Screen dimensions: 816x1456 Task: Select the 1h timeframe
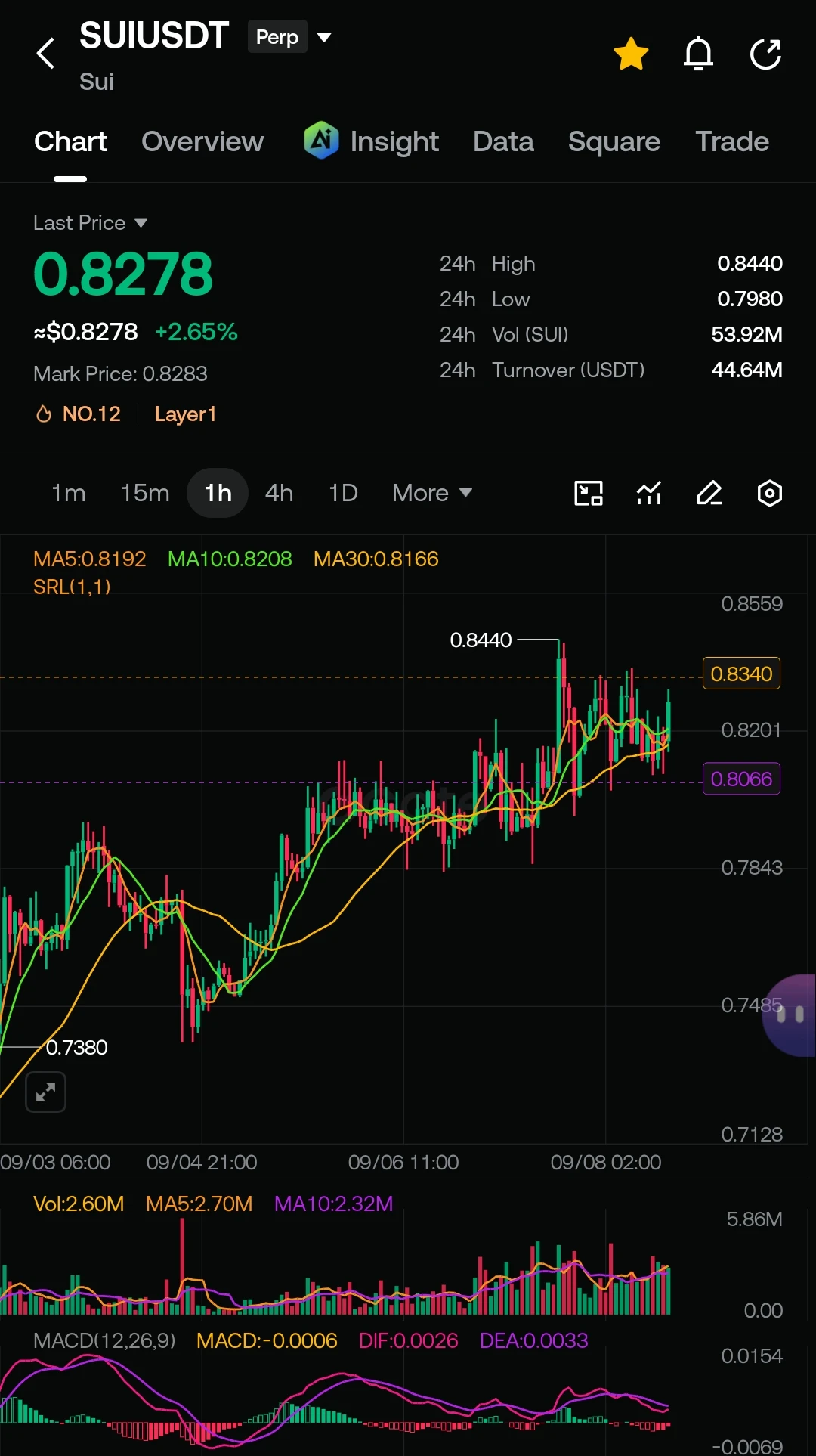click(218, 493)
